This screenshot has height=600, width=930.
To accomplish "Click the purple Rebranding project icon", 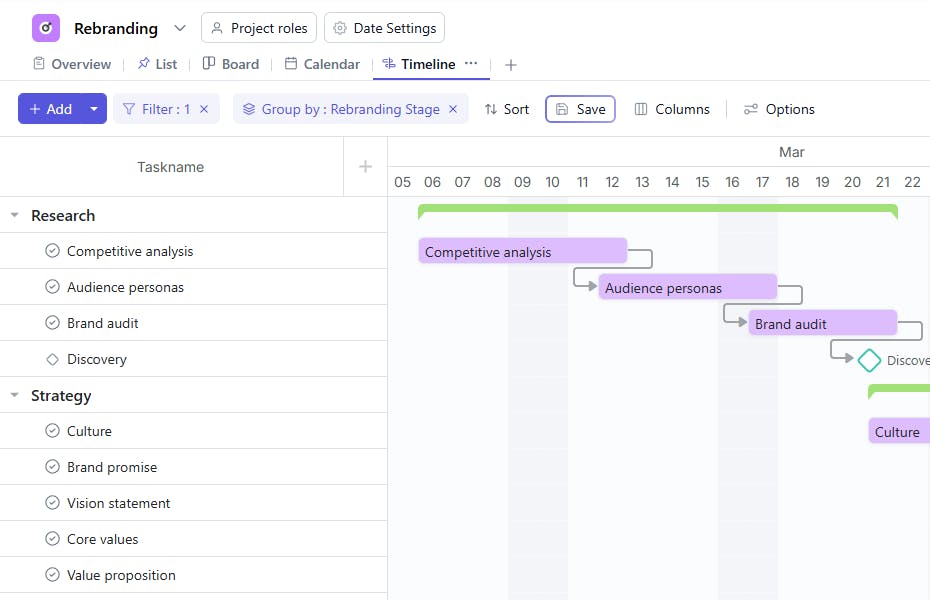I will tap(46, 28).
